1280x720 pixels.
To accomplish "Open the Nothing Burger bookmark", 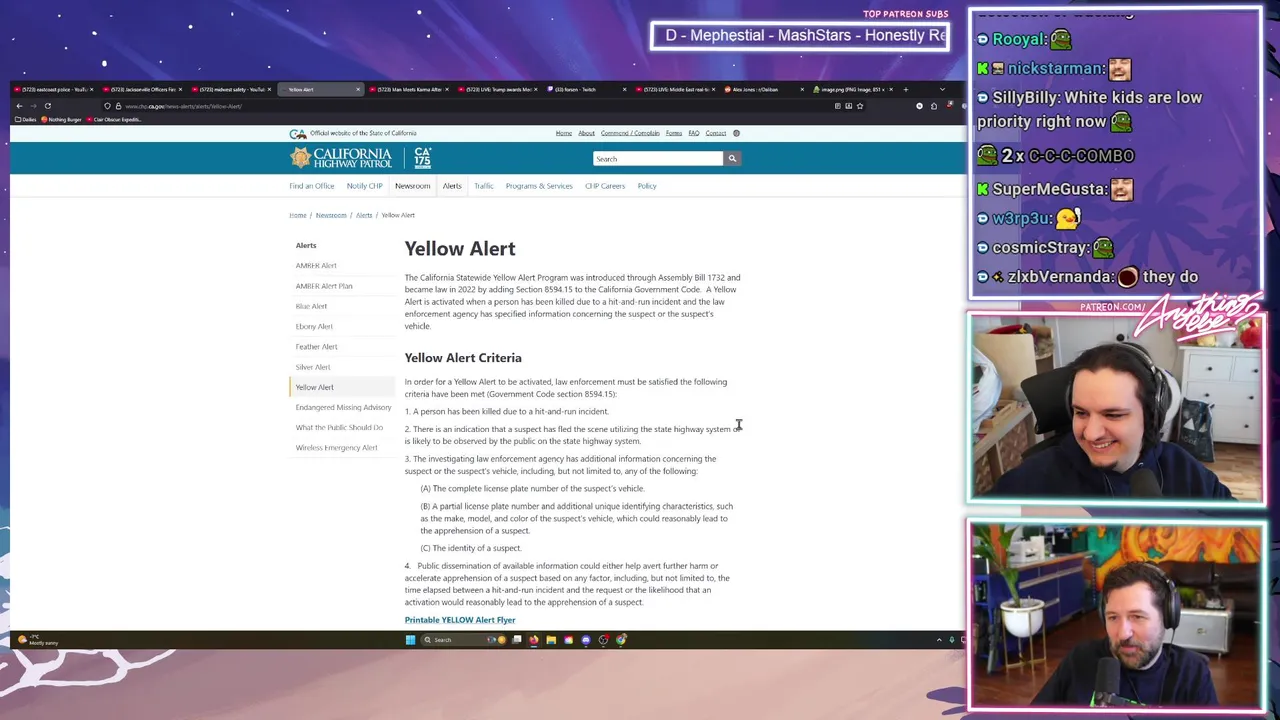I will 62,120.
